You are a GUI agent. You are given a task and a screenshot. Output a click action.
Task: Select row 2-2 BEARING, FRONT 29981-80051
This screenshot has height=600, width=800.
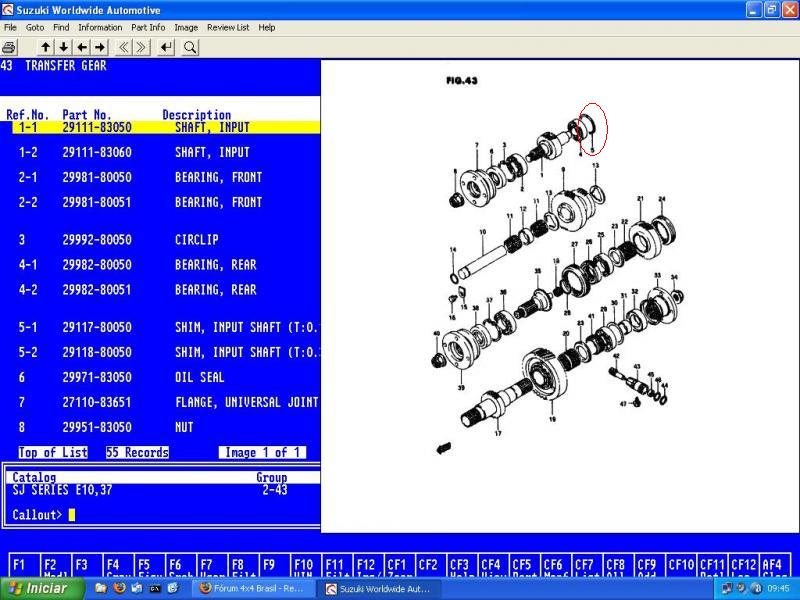click(x=166, y=202)
